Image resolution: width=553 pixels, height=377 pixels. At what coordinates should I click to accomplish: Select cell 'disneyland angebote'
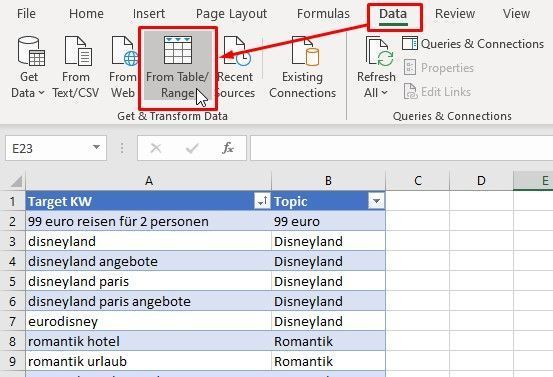click(148, 261)
